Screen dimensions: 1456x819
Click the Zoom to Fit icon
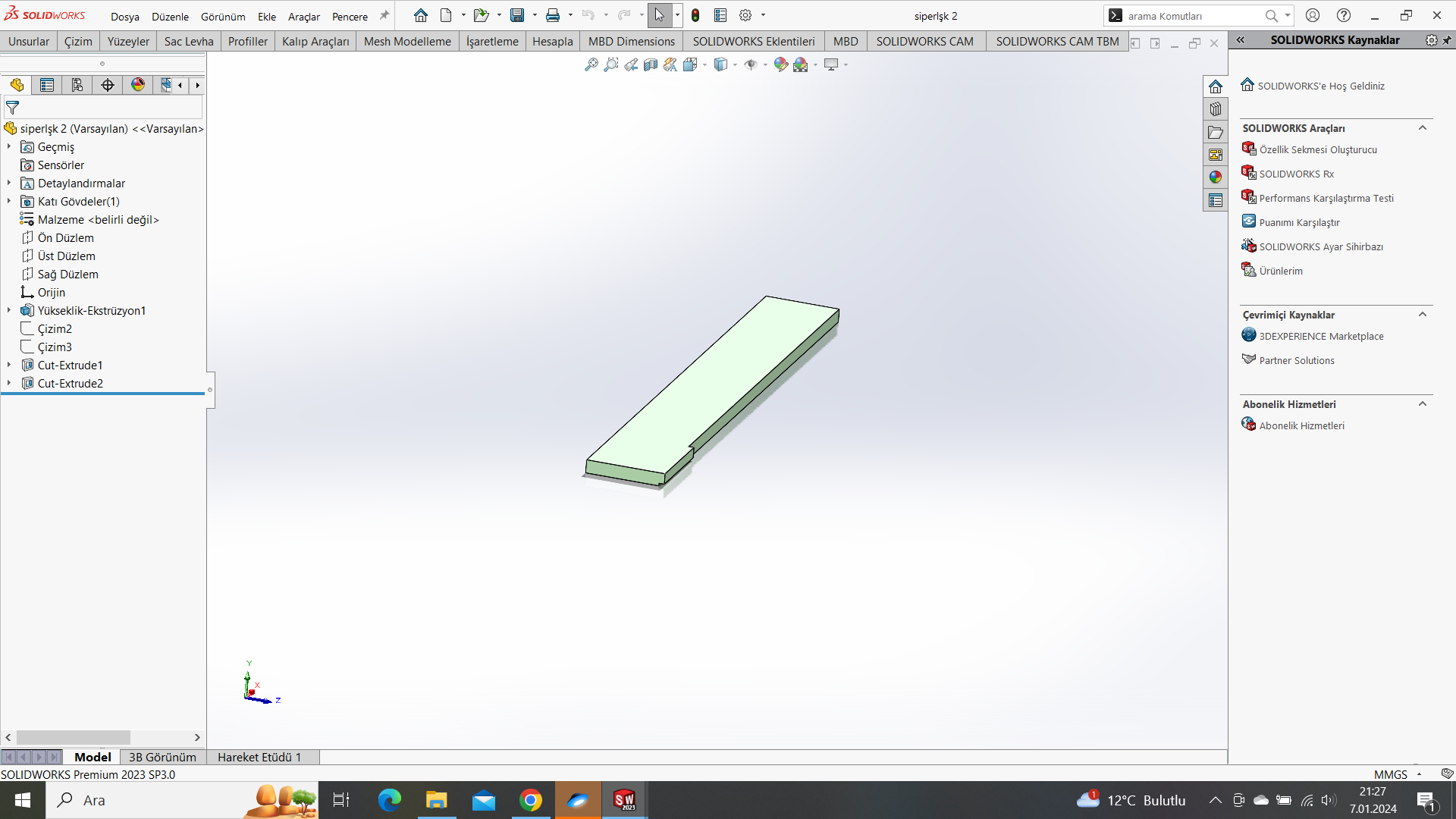[591, 65]
